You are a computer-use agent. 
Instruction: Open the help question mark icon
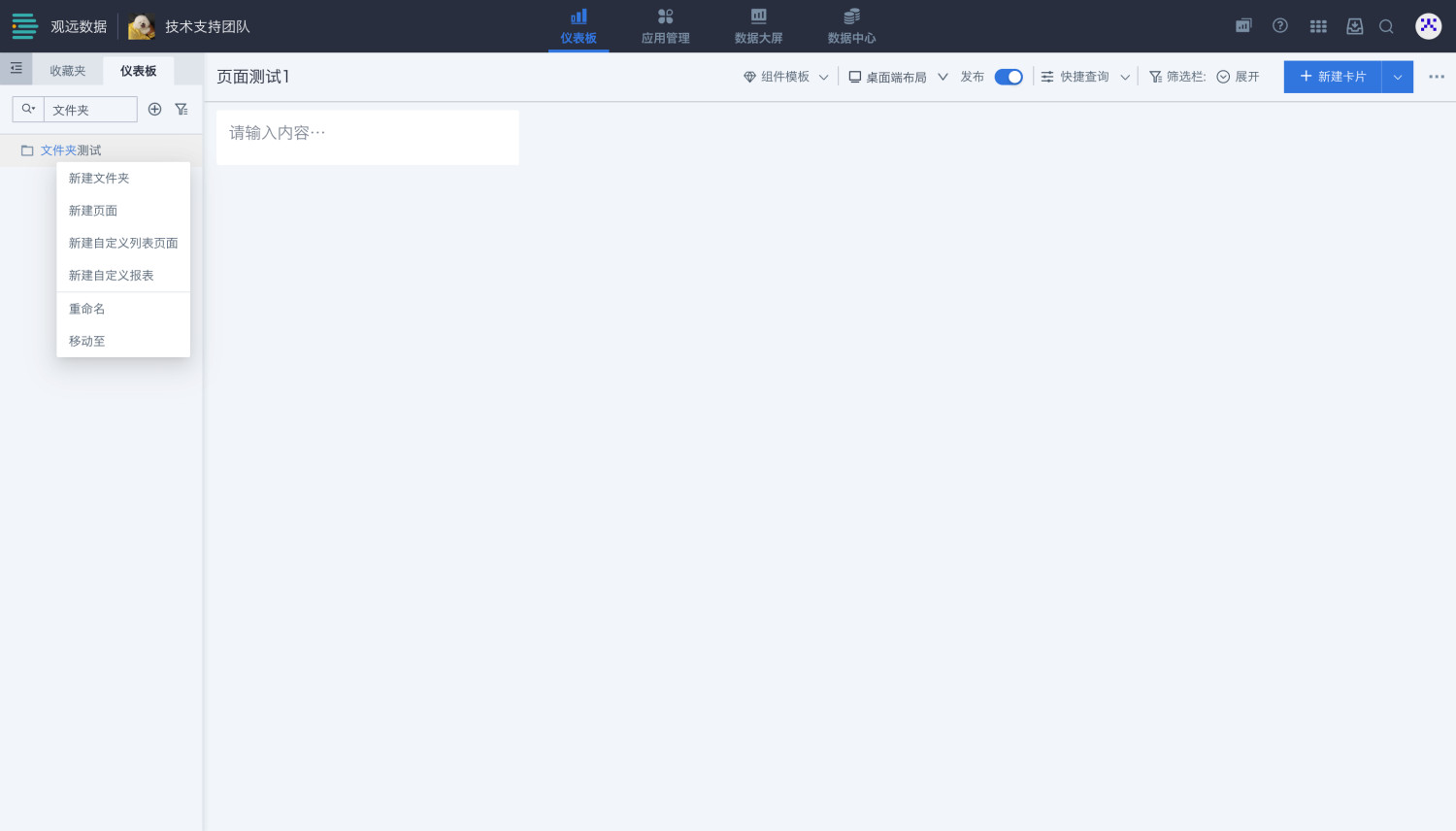(x=1280, y=26)
